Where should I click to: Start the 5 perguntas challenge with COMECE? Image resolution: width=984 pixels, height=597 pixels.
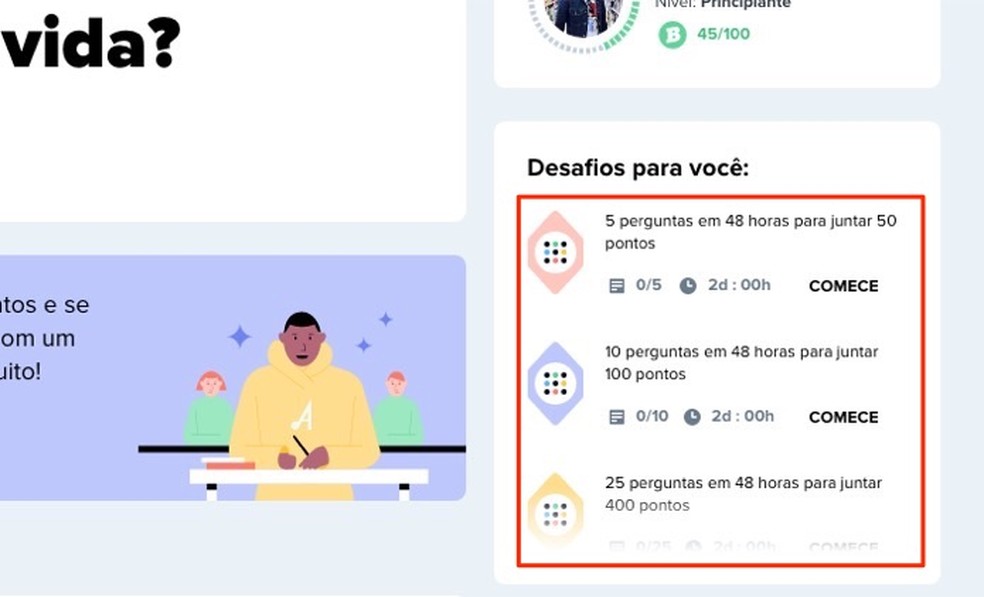(x=843, y=286)
